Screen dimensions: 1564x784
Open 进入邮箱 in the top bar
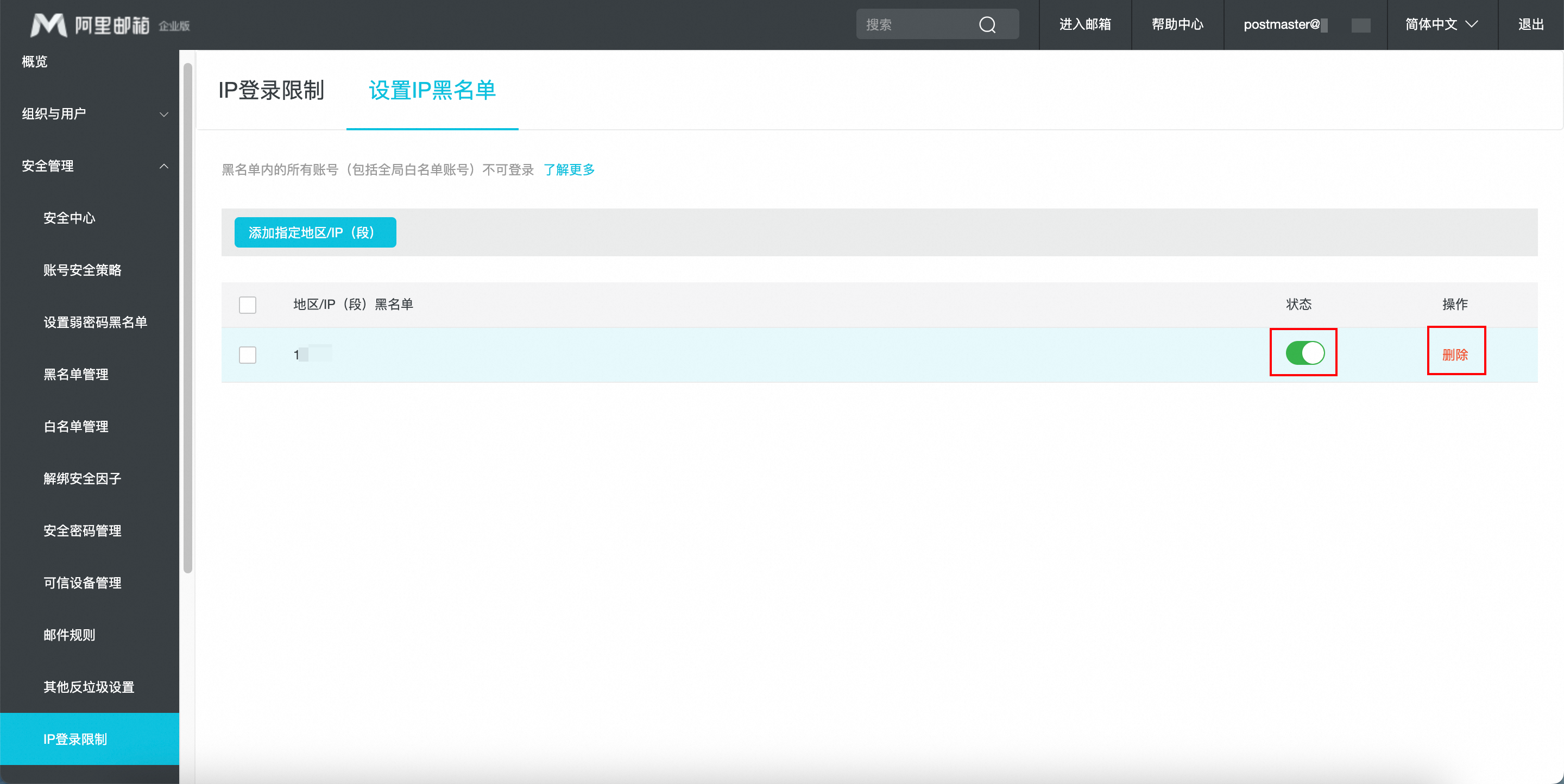coord(1085,25)
